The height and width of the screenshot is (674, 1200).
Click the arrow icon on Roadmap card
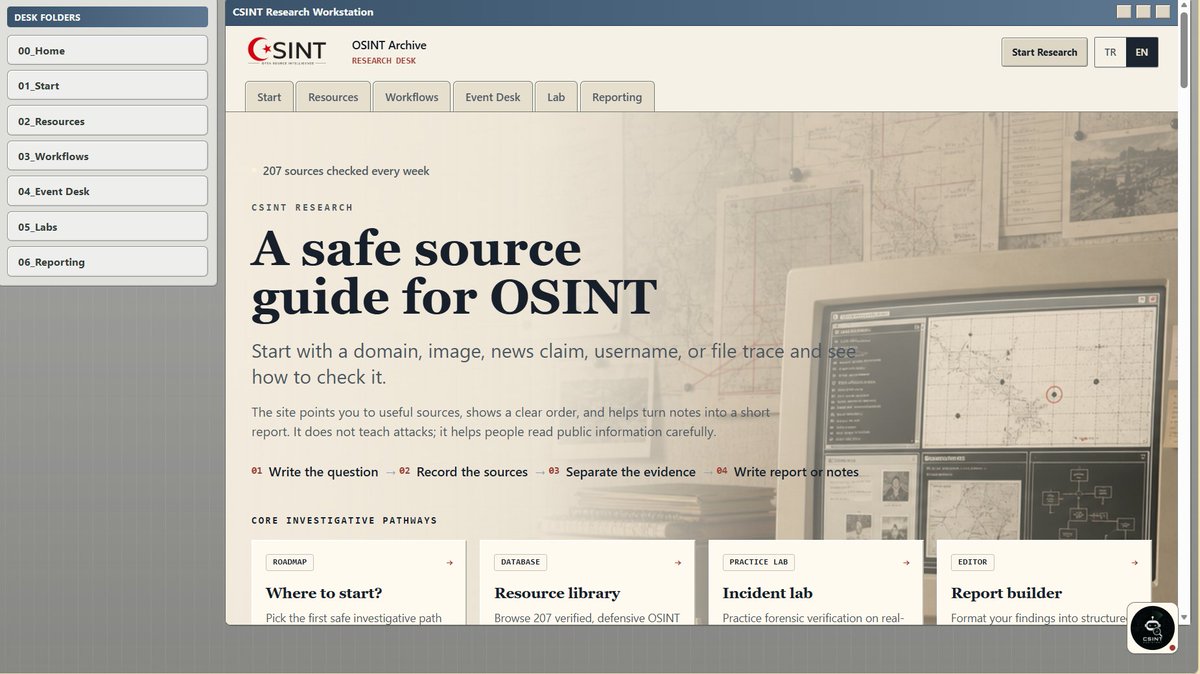(449, 562)
